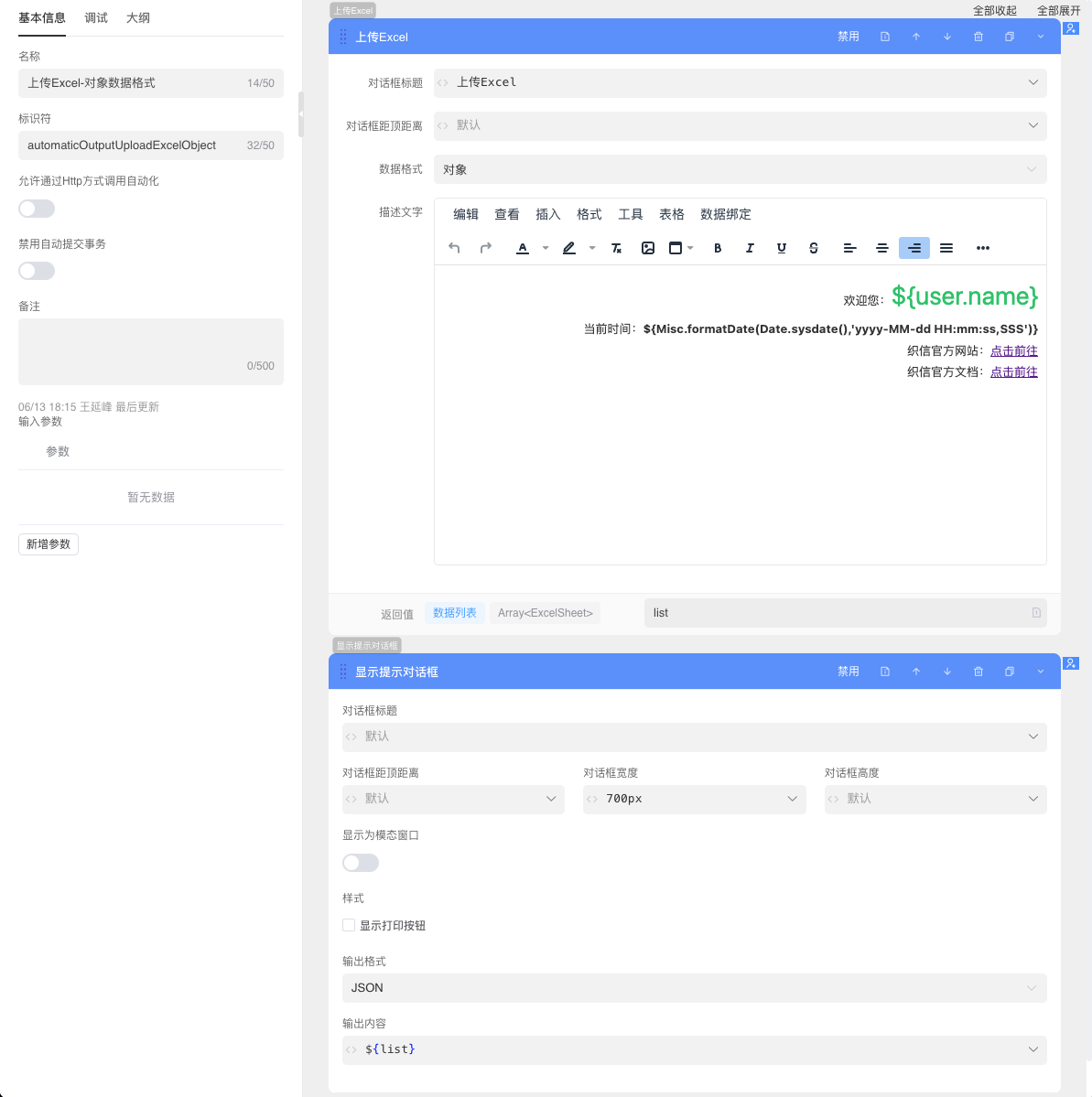Open more options ellipsis in editor toolbar
Viewport: 1092px width, 1097px height.
point(983,248)
